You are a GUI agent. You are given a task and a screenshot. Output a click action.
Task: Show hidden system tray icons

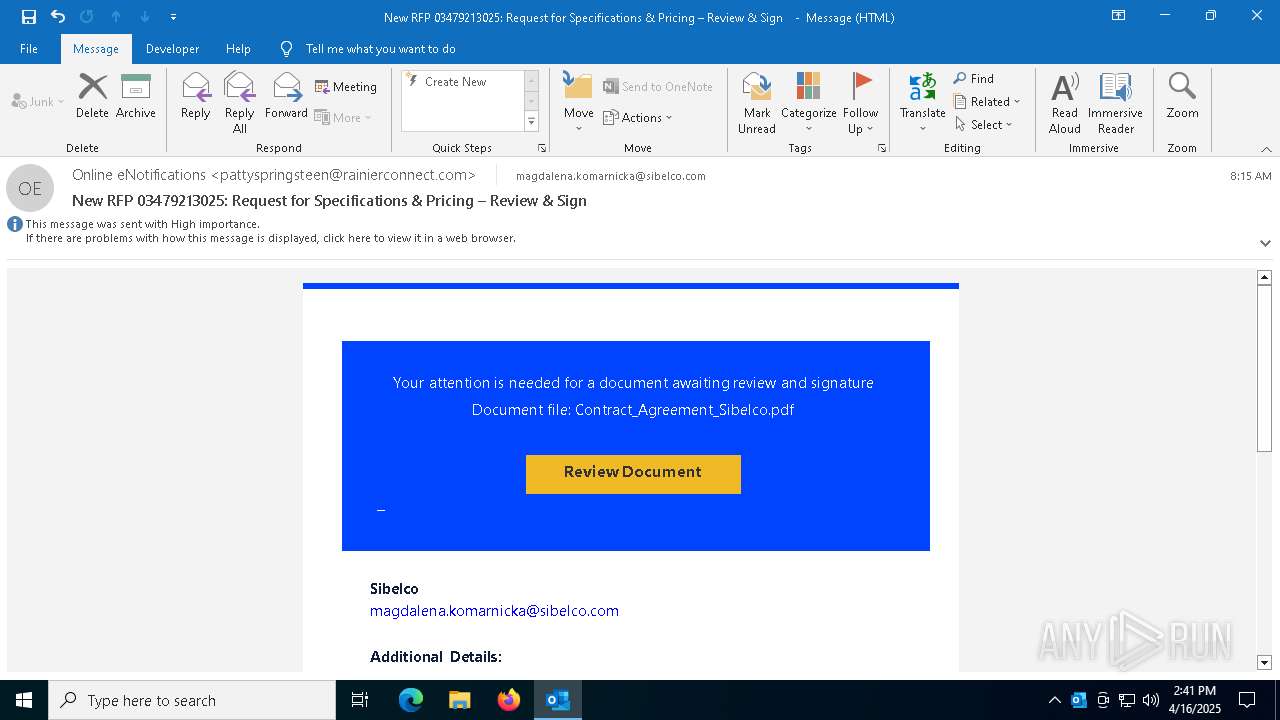[x=1054, y=700]
